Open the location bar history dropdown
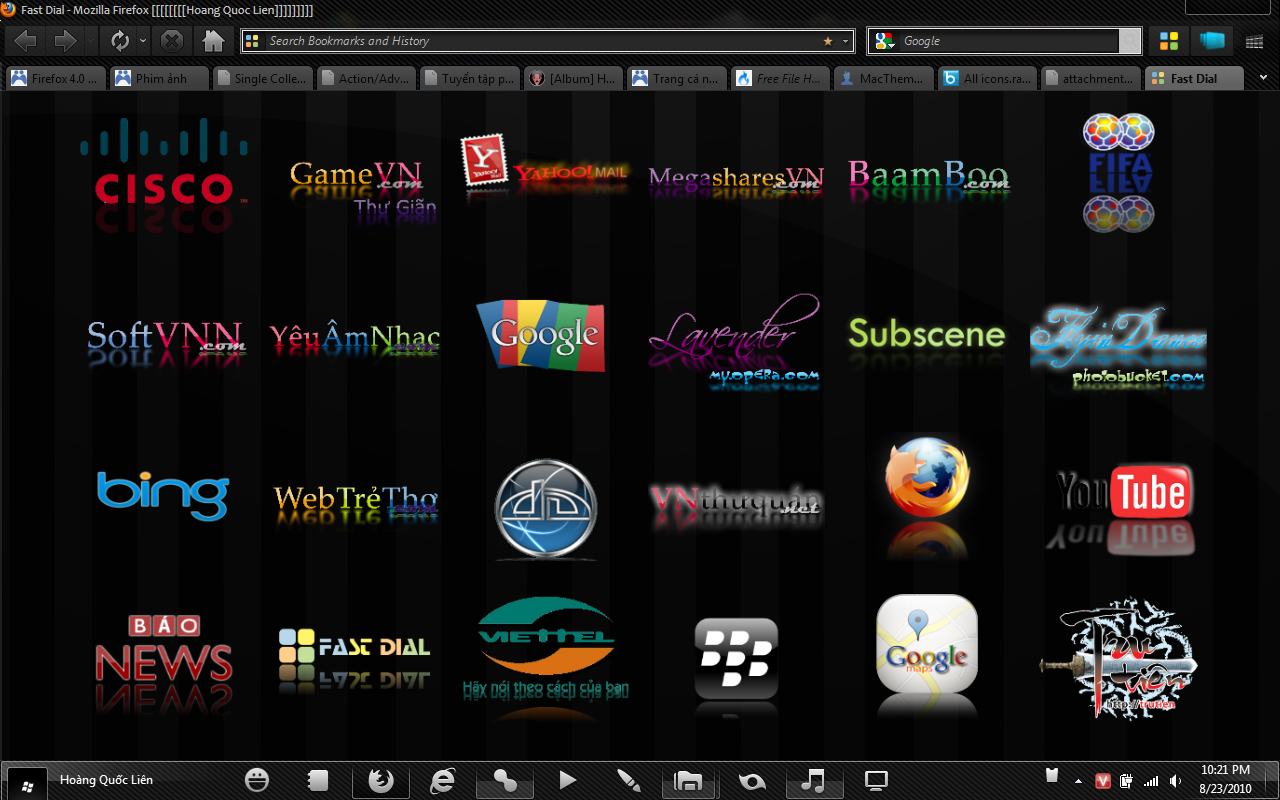 pyautogui.click(x=846, y=41)
